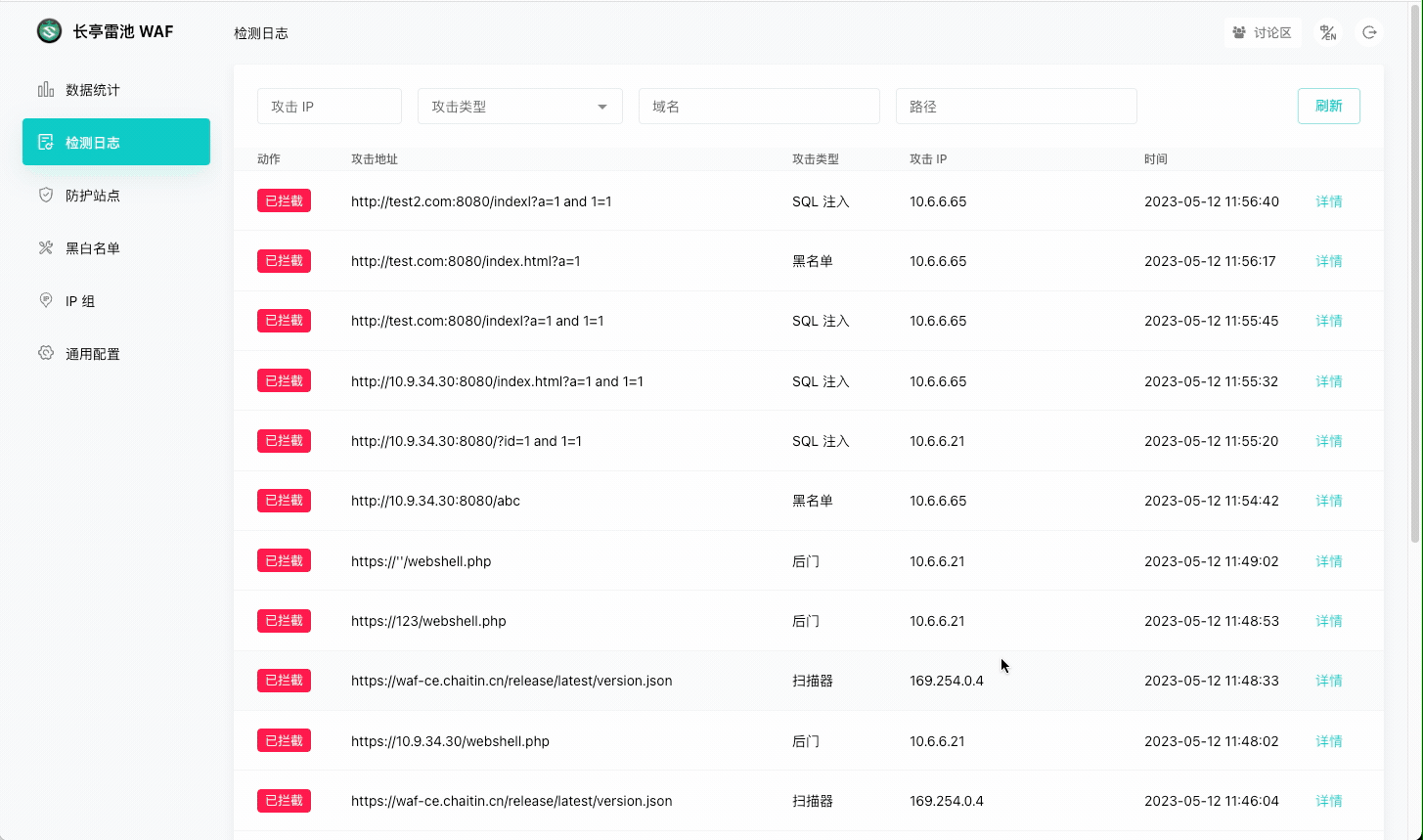View 详情 of the 扫描器 attack from 169.254.0.4
This screenshot has height=840, width=1423.
pyautogui.click(x=1328, y=681)
